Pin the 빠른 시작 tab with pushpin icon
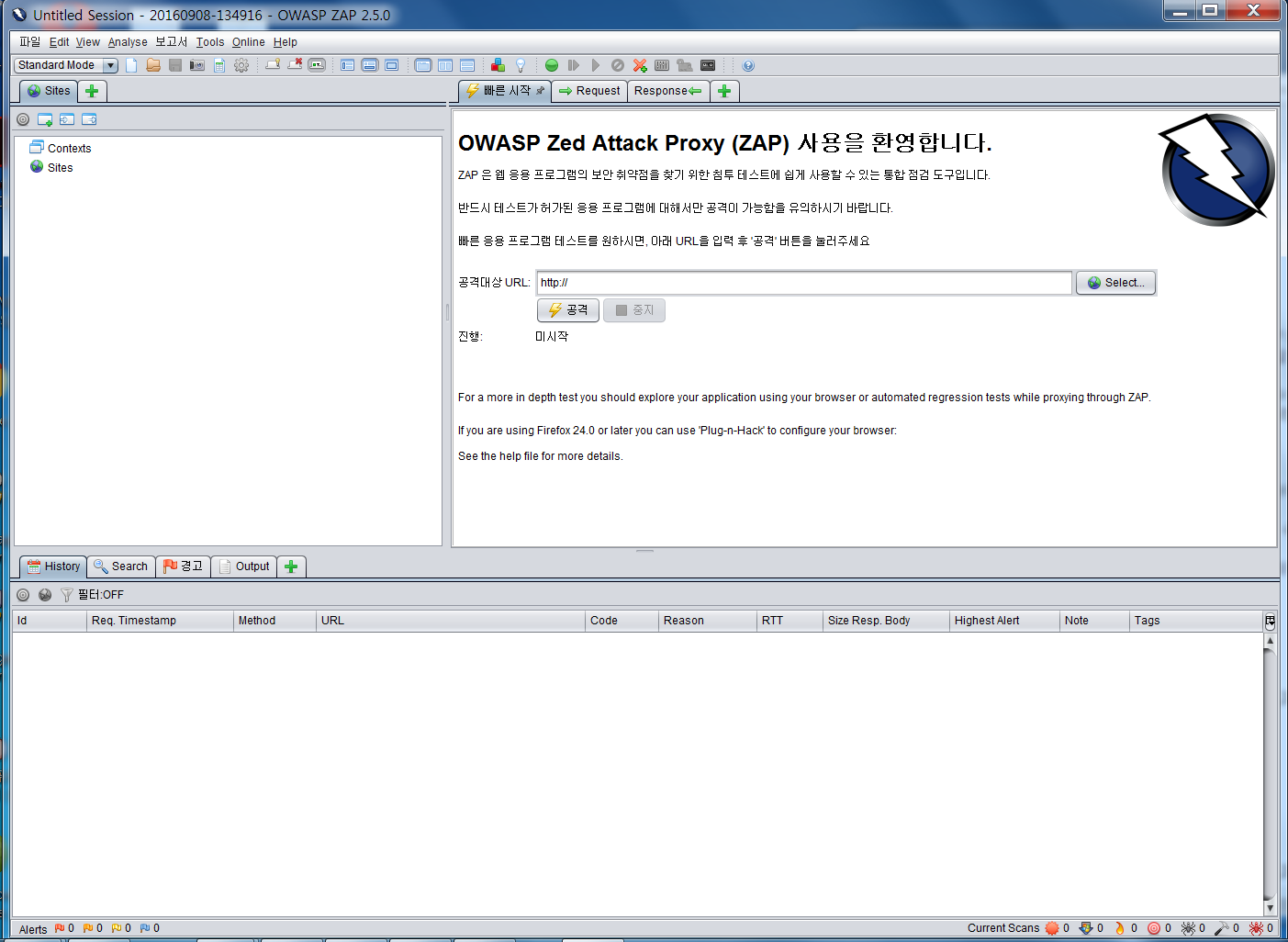This screenshot has height=942, width=1288. [x=539, y=91]
